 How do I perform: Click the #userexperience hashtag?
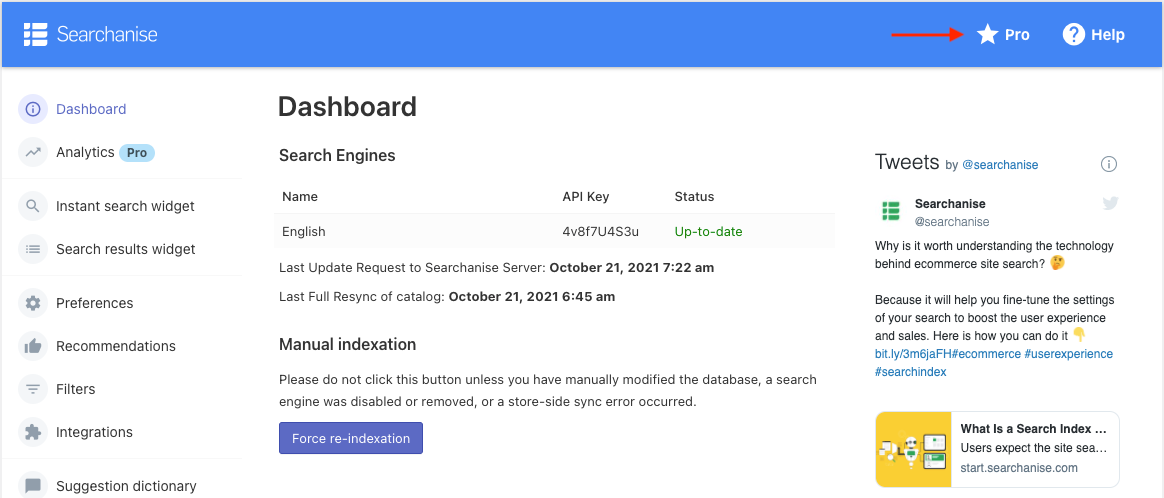coord(1069,354)
